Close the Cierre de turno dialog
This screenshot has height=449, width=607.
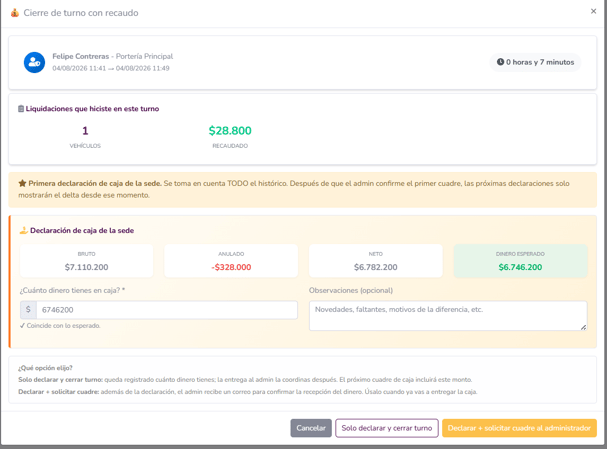click(x=593, y=11)
